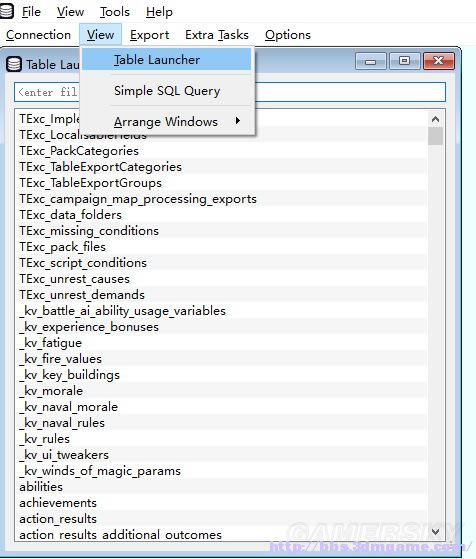Open the Extra Tasks menu
Image resolution: width=476 pixels, height=559 pixels.
click(217, 35)
